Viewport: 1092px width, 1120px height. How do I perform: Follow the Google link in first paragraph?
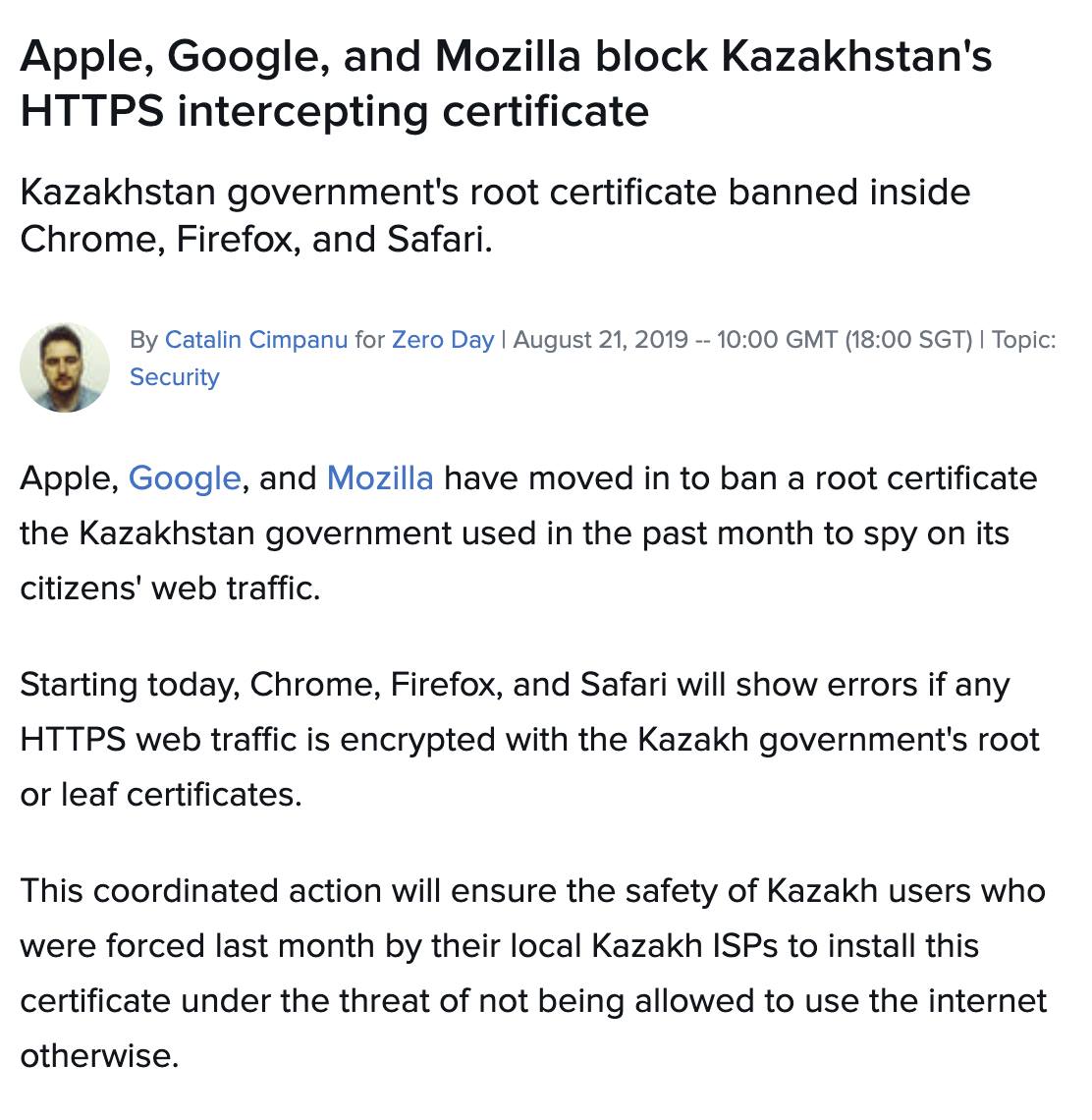tap(185, 478)
